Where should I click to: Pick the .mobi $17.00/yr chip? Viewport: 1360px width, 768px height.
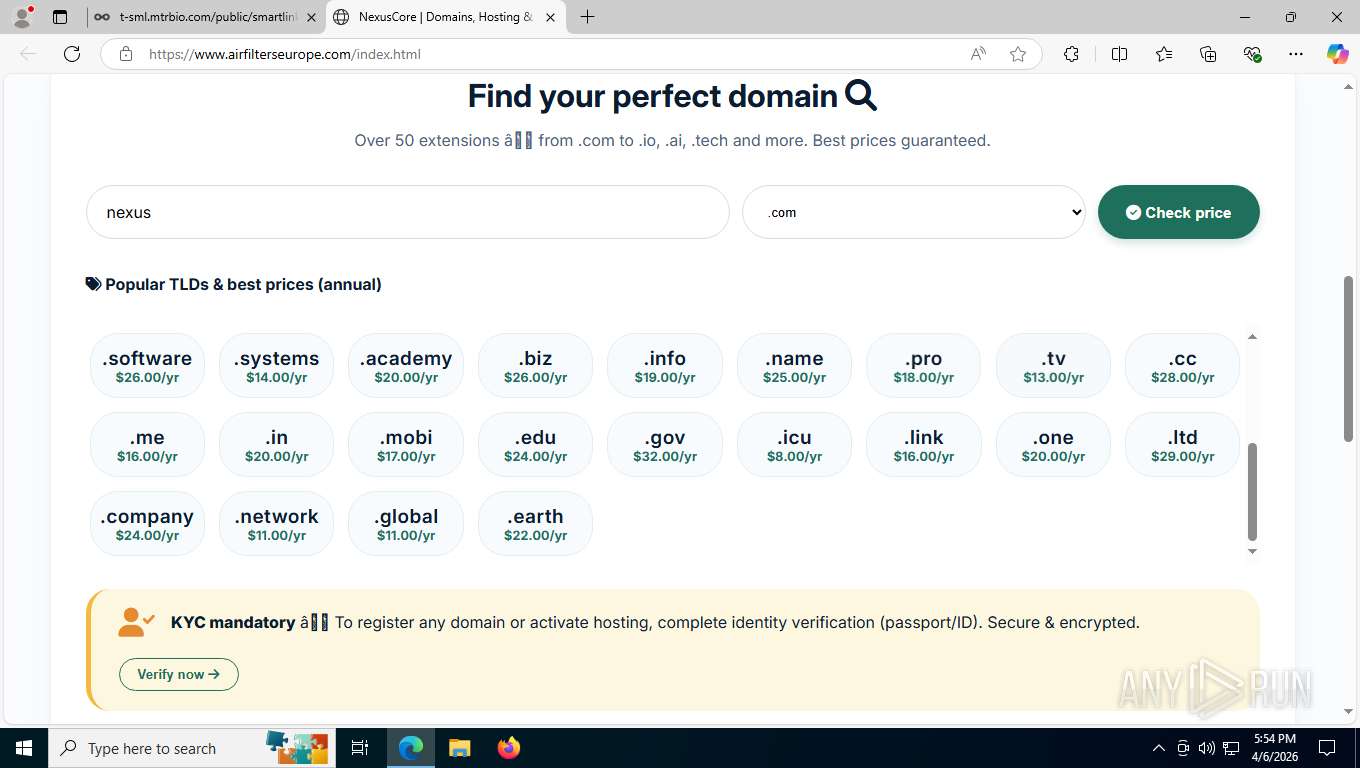coord(406,444)
